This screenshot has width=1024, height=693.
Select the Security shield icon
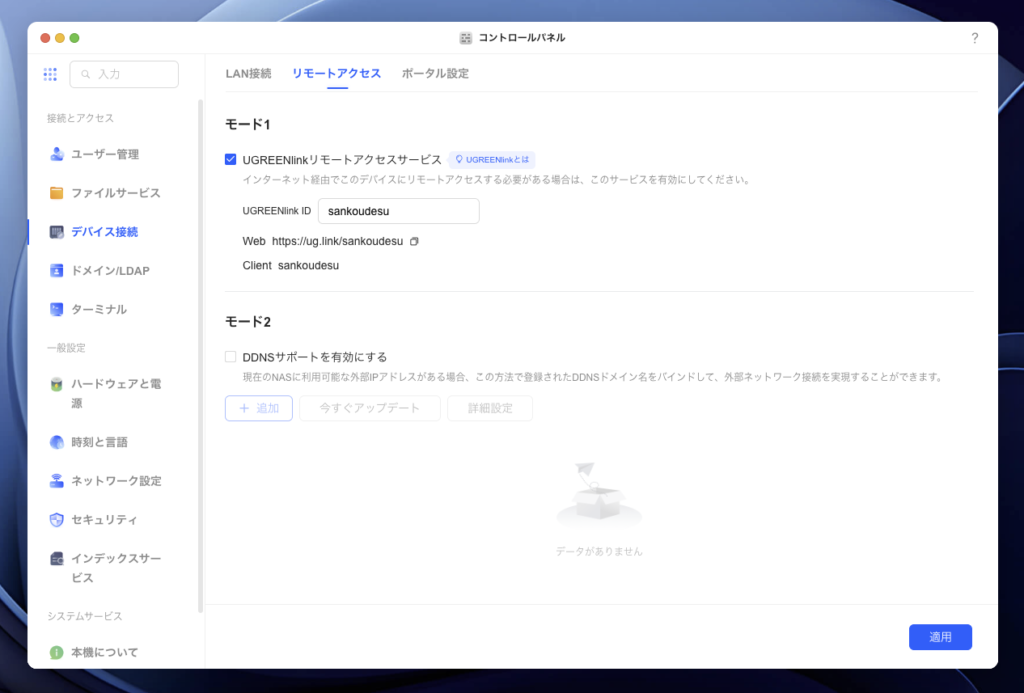[57, 520]
